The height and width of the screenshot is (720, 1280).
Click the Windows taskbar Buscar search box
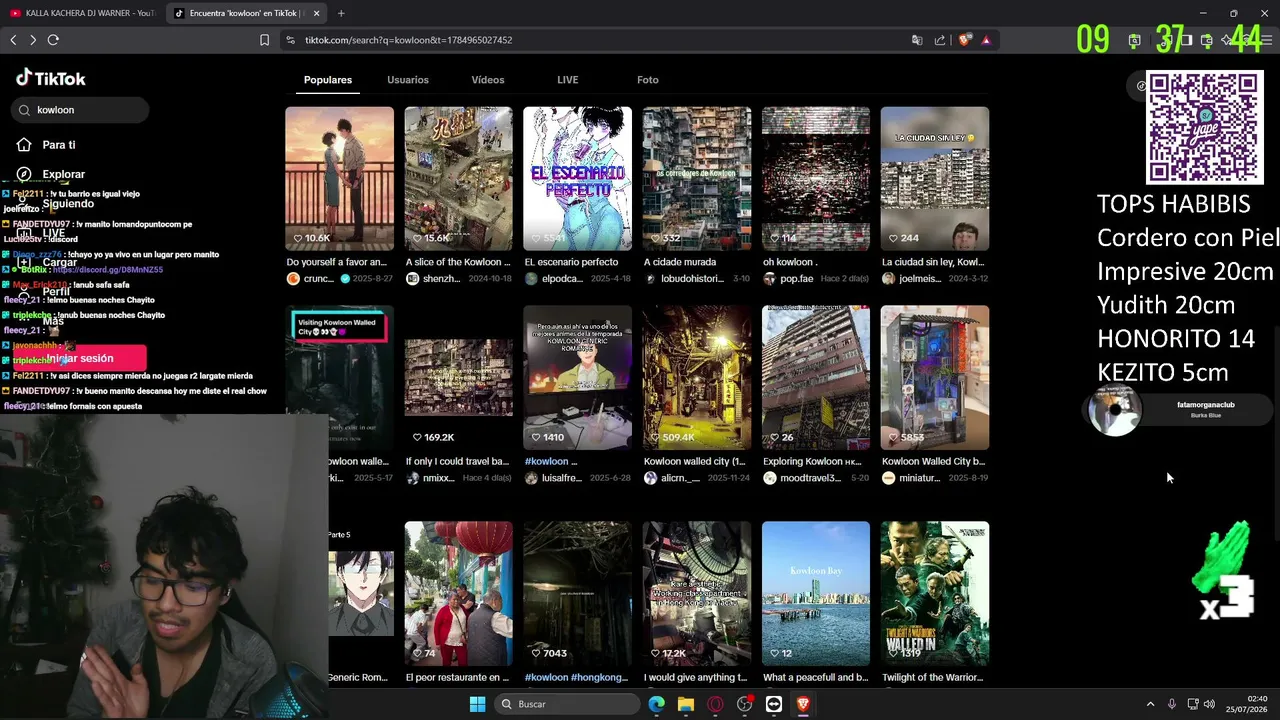pos(569,704)
